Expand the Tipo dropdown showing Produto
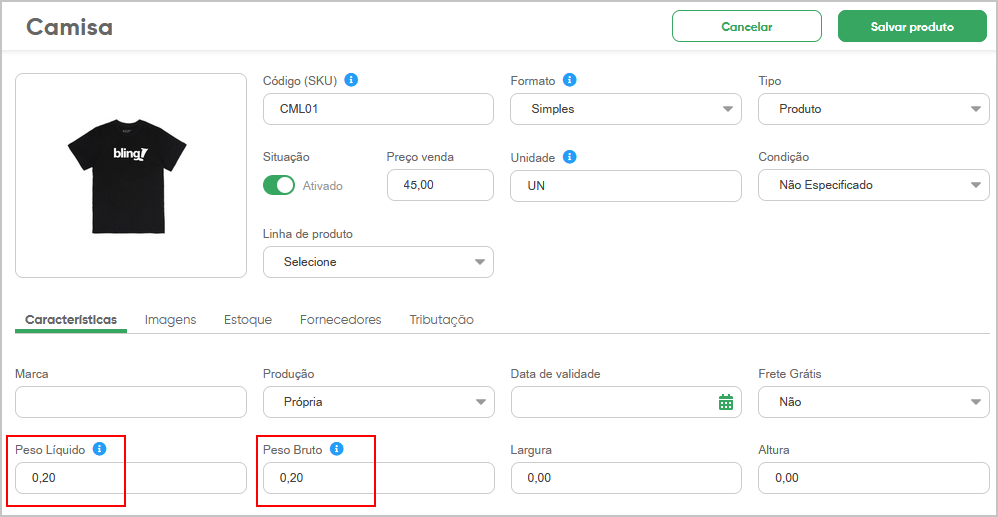Image resolution: width=998 pixels, height=517 pixels. (x=874, y=109)
